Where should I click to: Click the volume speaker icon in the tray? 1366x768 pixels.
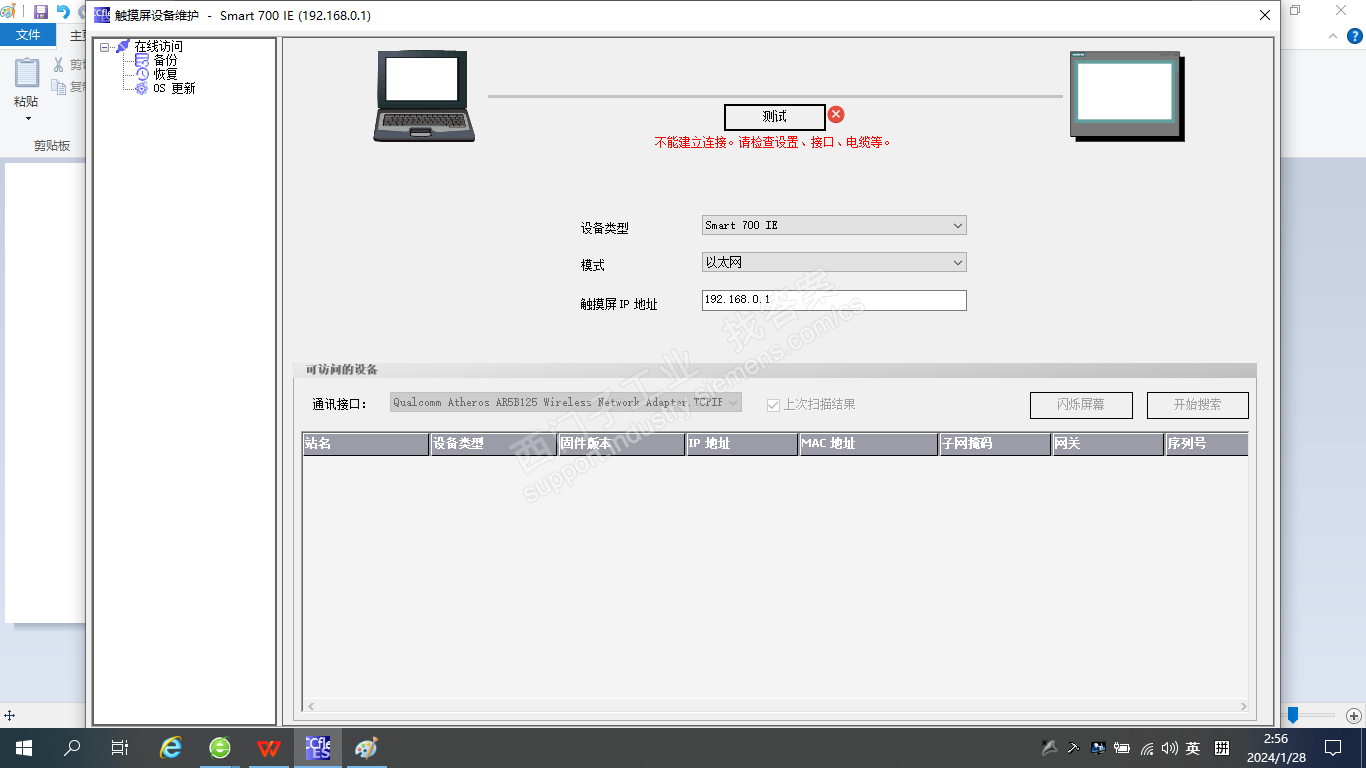(1169, 748)
